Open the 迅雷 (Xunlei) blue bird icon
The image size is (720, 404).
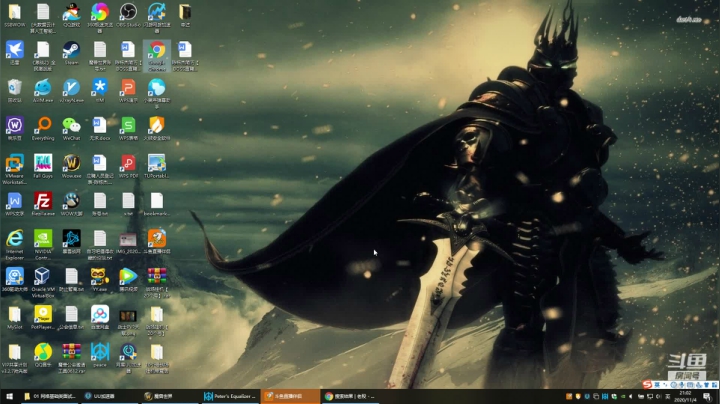click(14, 53)
